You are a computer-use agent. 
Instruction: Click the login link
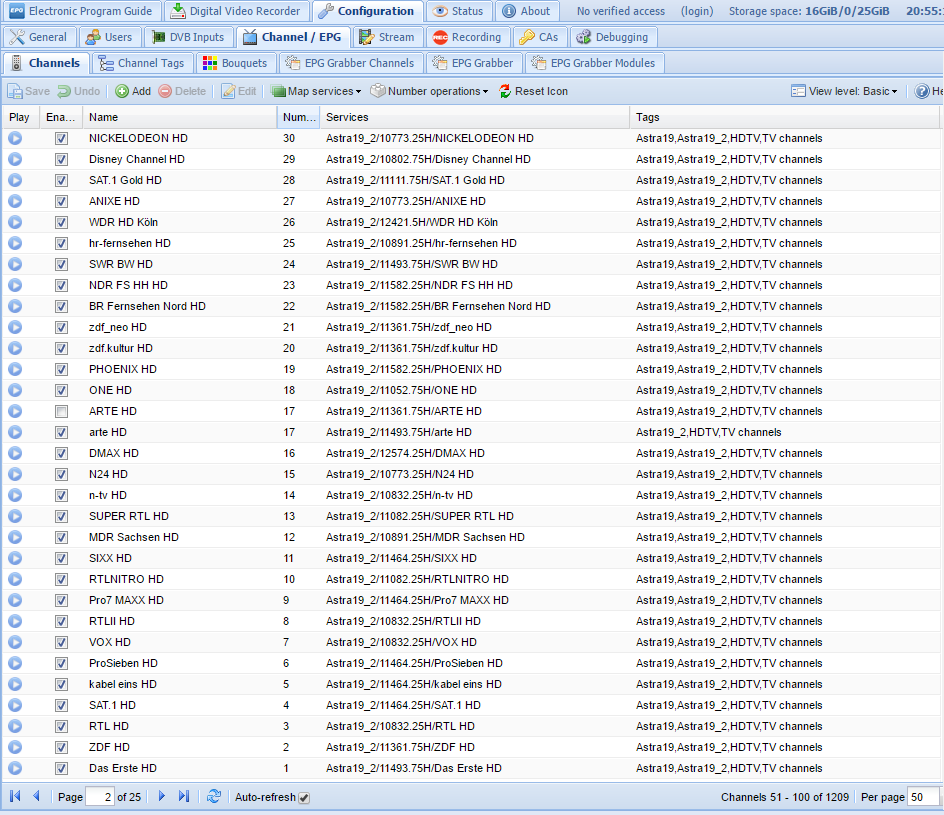coord(697,11)
